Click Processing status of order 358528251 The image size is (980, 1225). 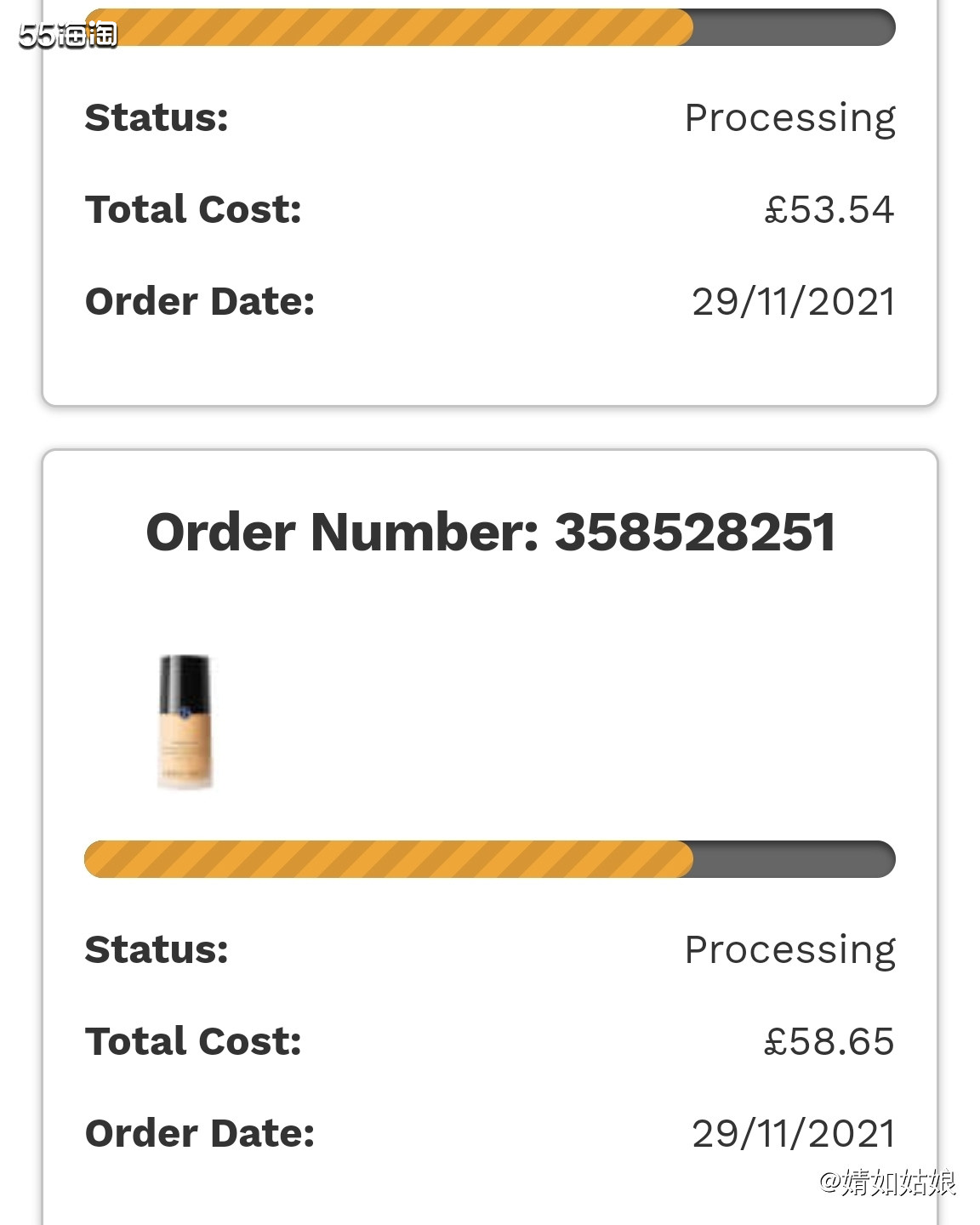click(x=789, y=950)
